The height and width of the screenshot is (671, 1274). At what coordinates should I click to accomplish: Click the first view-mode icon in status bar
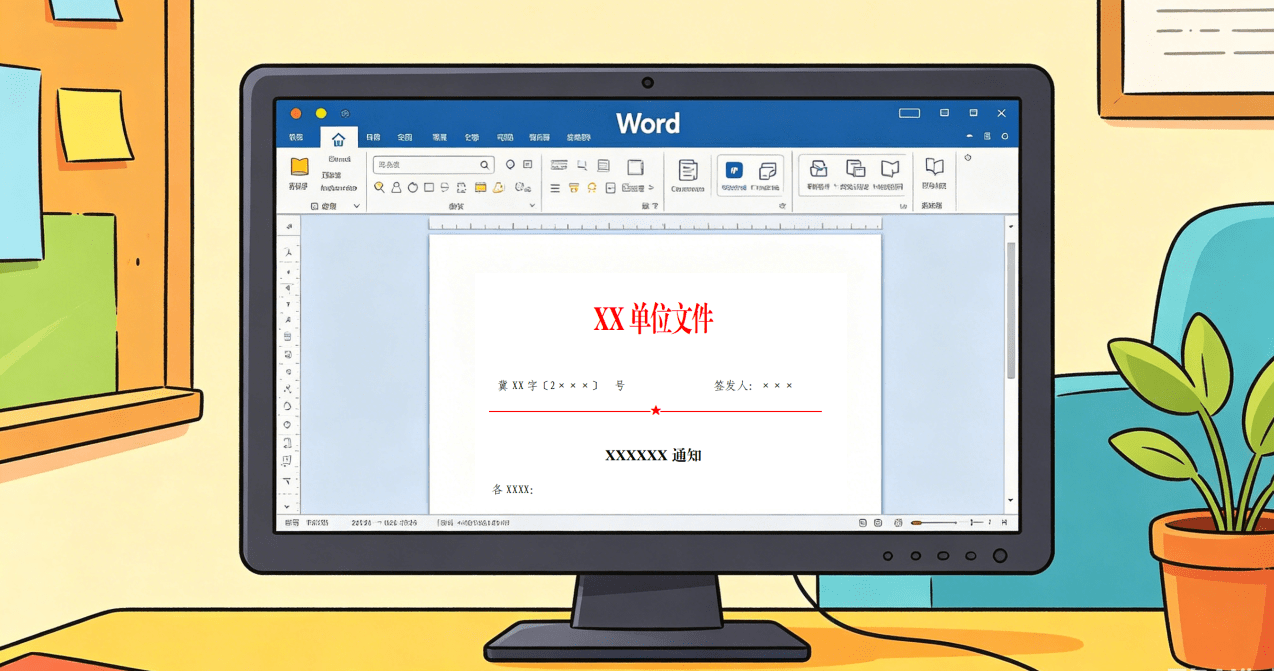(862, 523)
